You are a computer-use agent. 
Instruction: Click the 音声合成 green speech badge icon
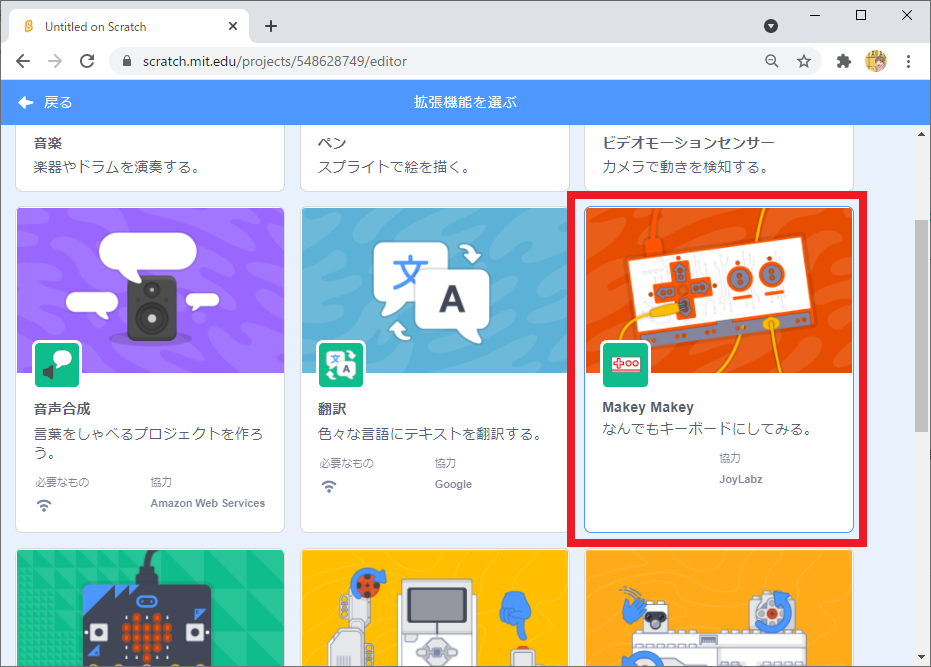(57, 364)
